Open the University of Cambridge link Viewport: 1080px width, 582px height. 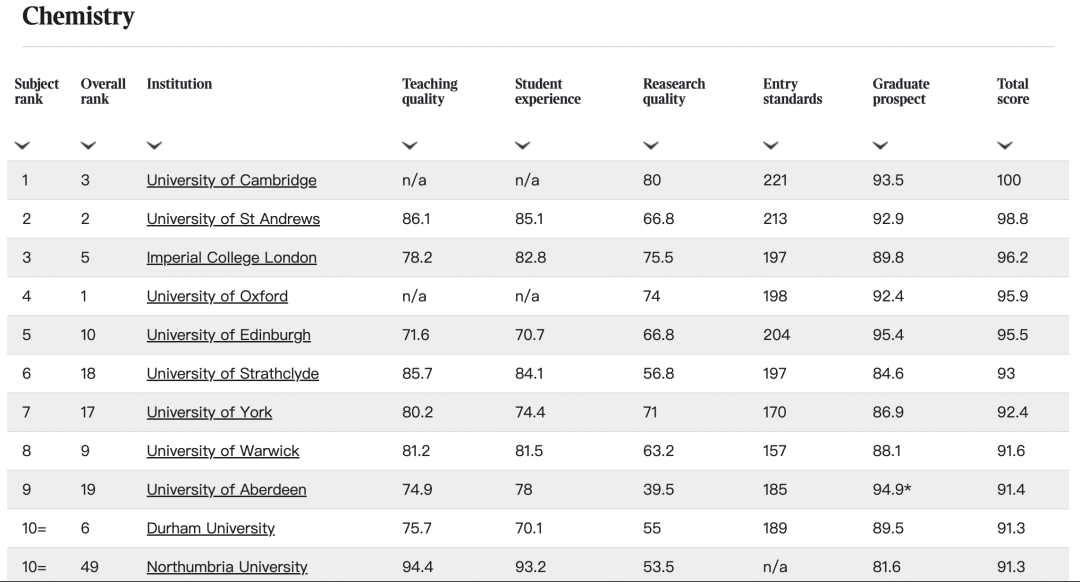[x=231, y=181]
